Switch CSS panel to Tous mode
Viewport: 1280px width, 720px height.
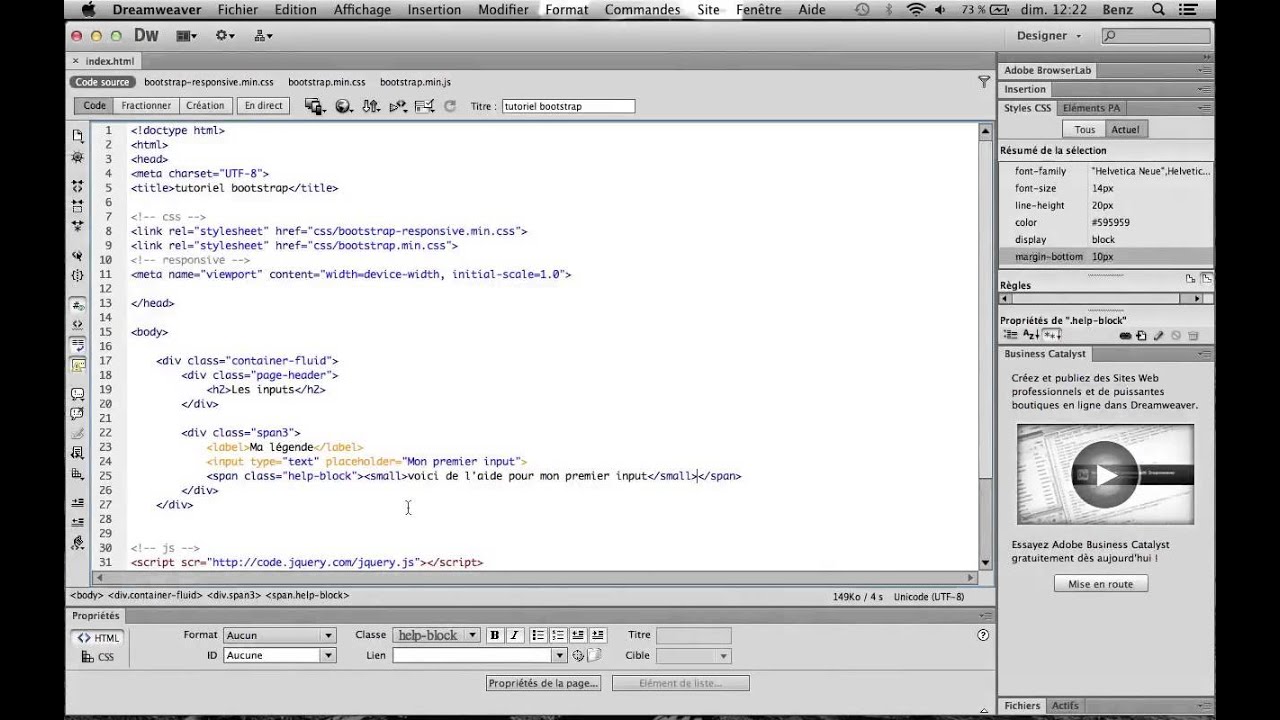coord(1084,130)
